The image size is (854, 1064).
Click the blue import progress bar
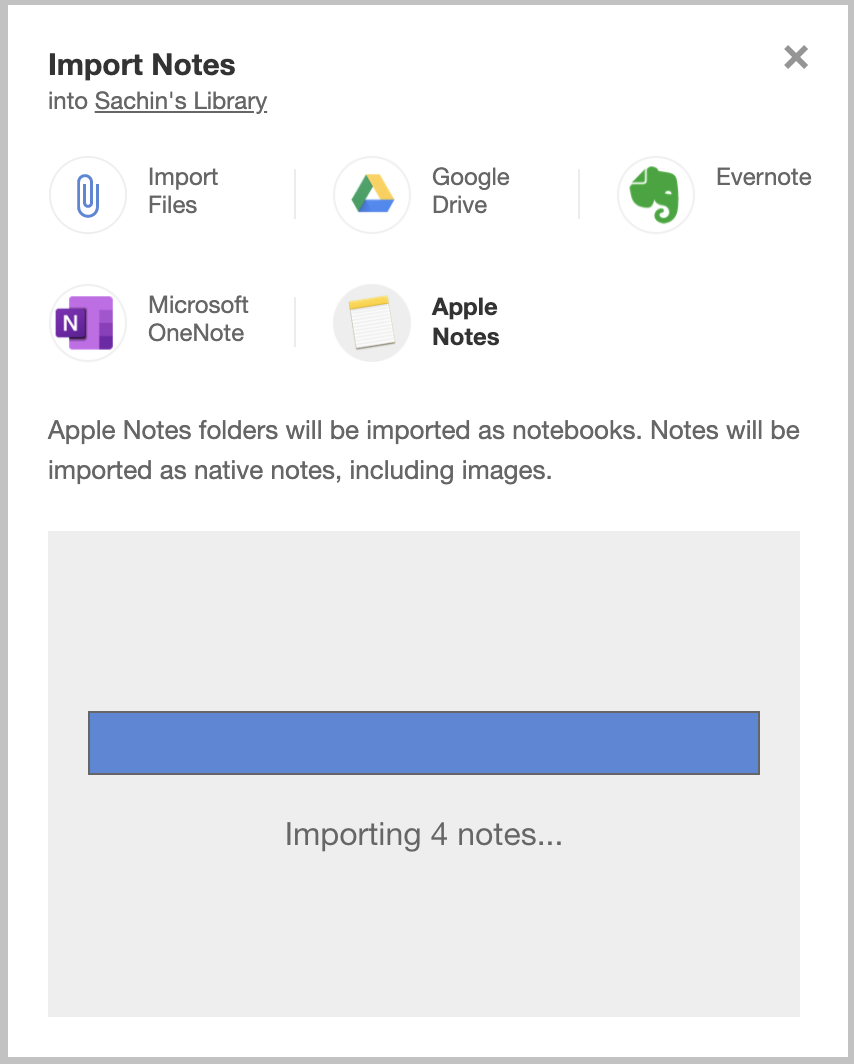pyautogui.click(x=424, y=743)
